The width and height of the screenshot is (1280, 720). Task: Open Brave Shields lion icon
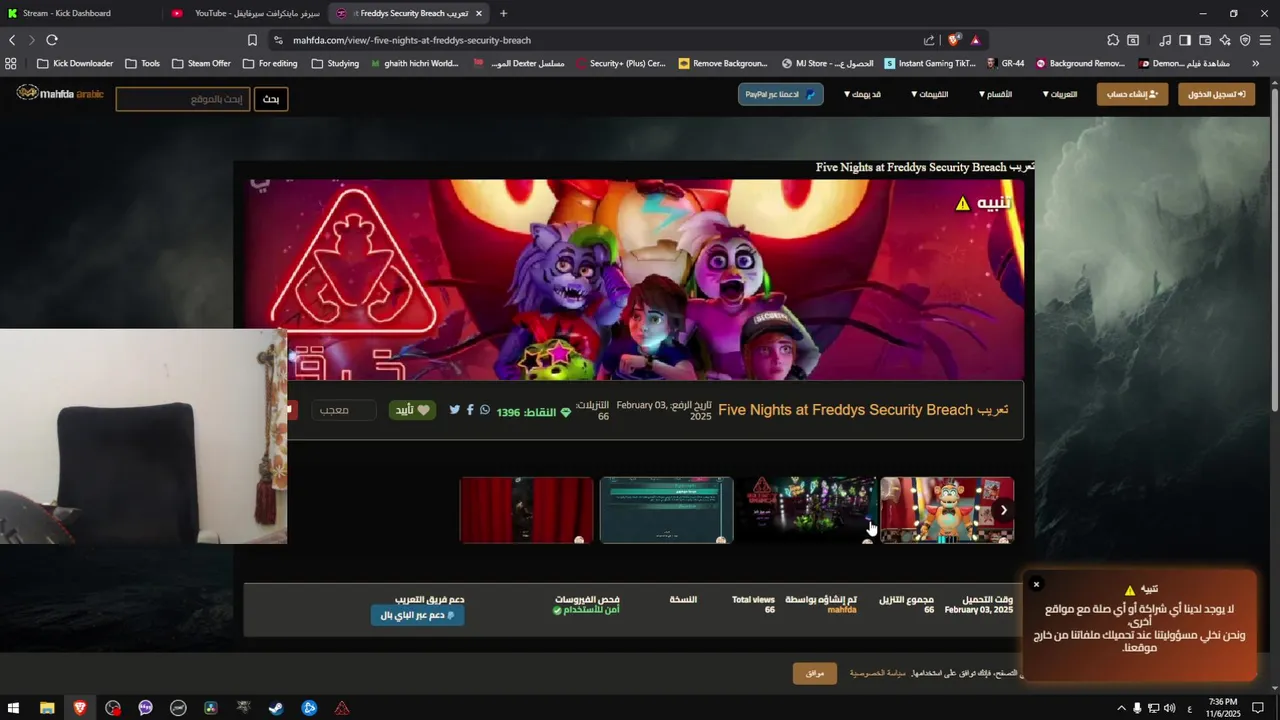pos(954,40)
